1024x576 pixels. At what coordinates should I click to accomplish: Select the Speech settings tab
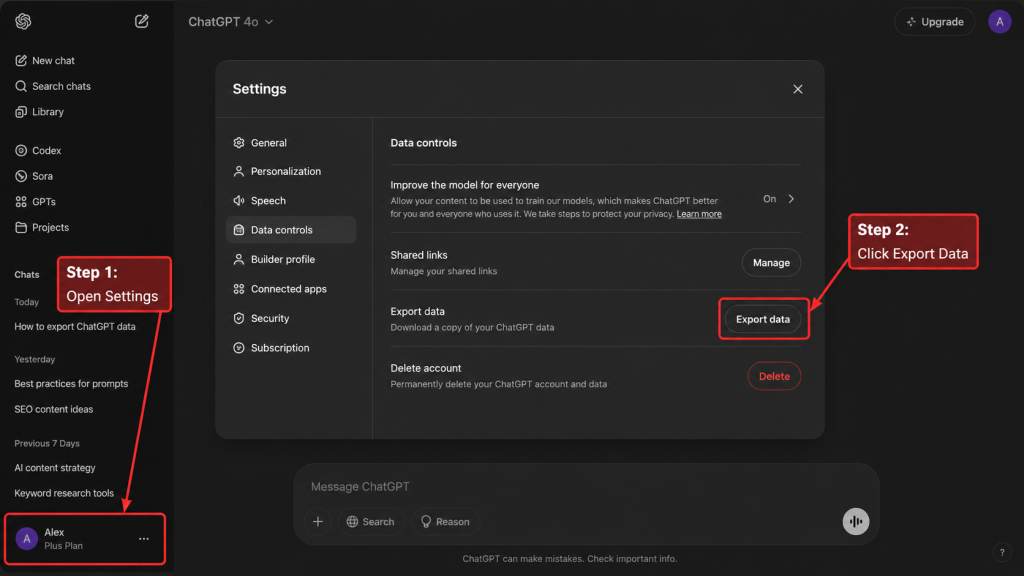291,200
